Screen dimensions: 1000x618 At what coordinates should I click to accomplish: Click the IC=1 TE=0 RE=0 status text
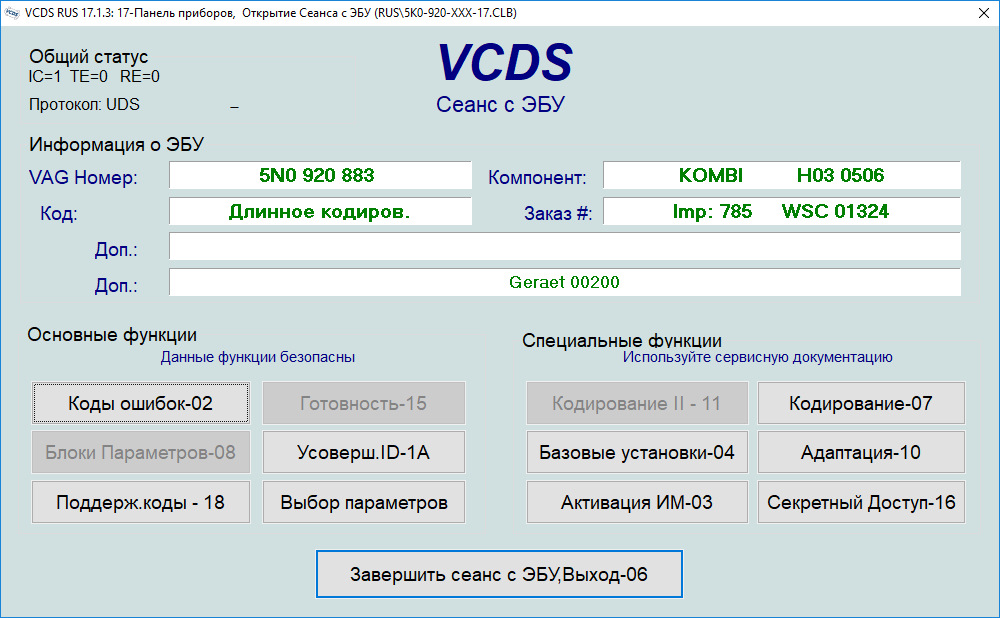(94, 77)
